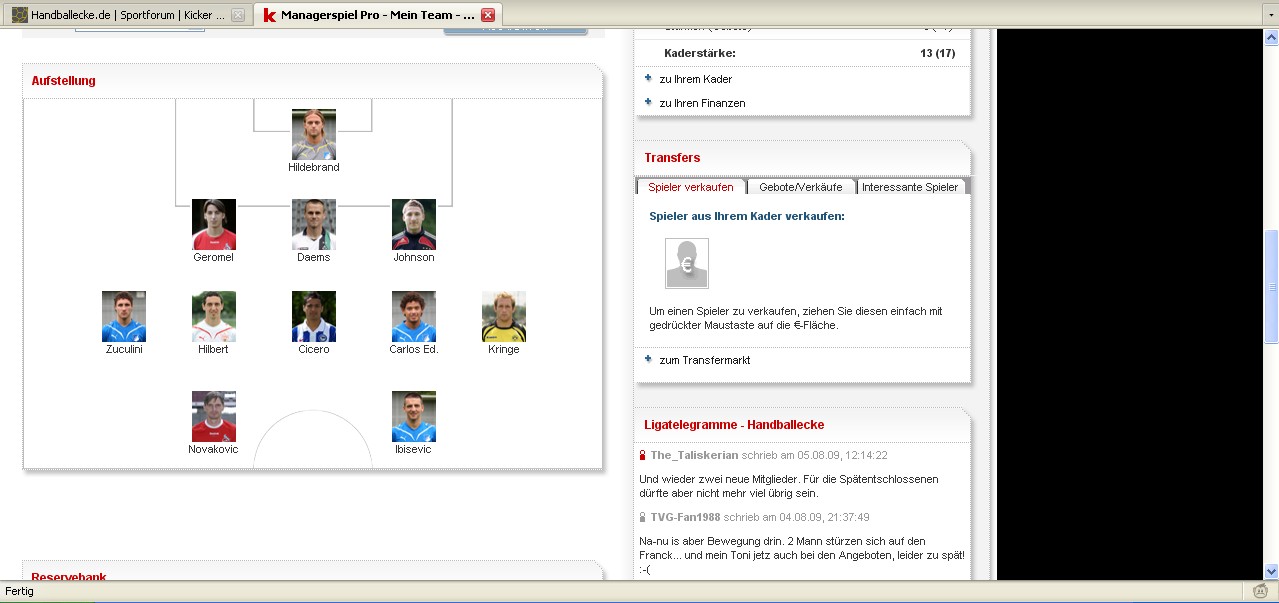Click the page's vertical scrollbar down arrow
1279x603 pixels.
(x=1271, y=571)
